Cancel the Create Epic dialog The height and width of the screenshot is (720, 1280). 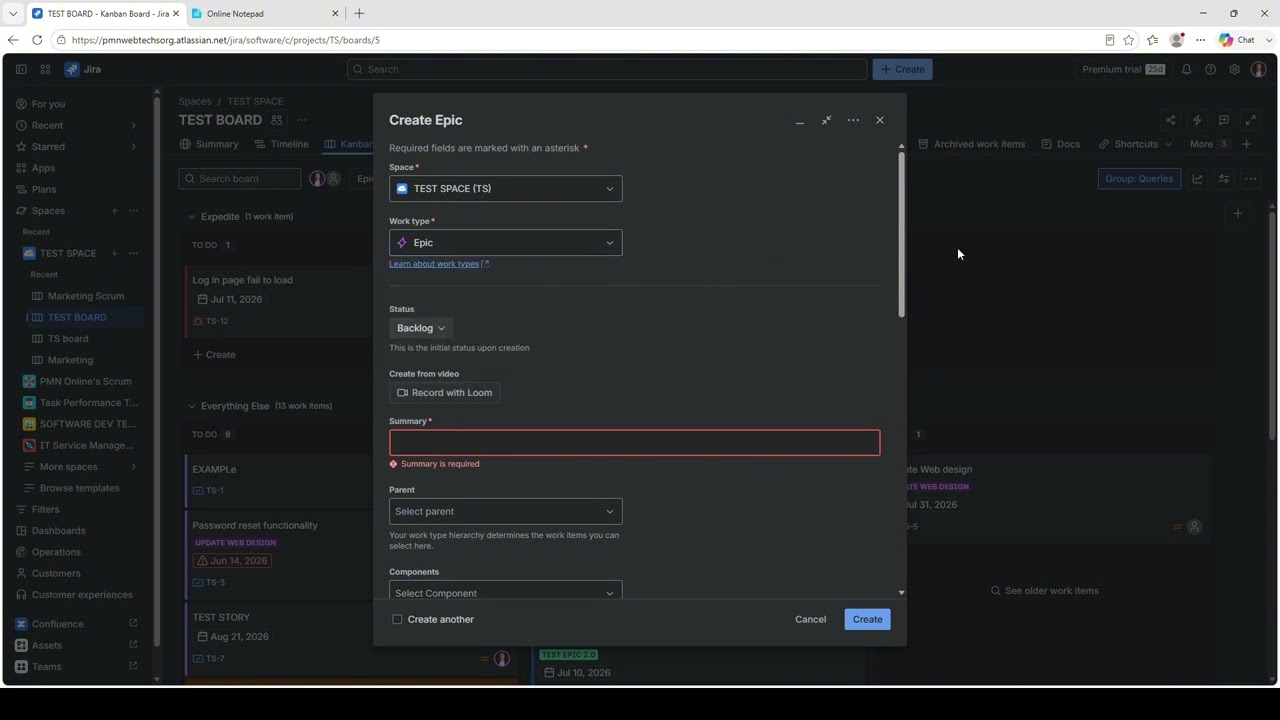pyautogui.click(x=810, y=619)
